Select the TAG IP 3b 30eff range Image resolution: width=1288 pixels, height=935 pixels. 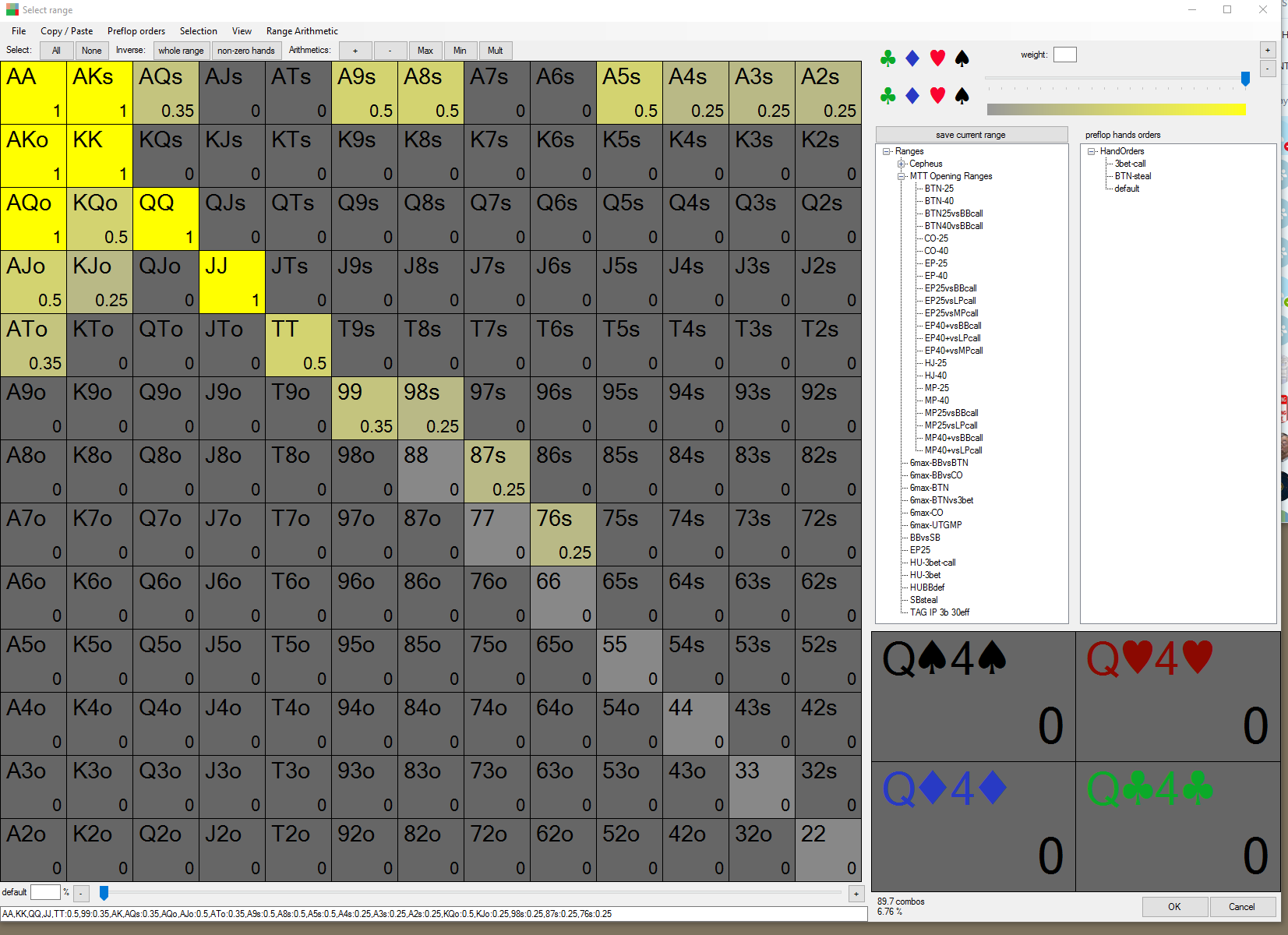coord(940,612)
